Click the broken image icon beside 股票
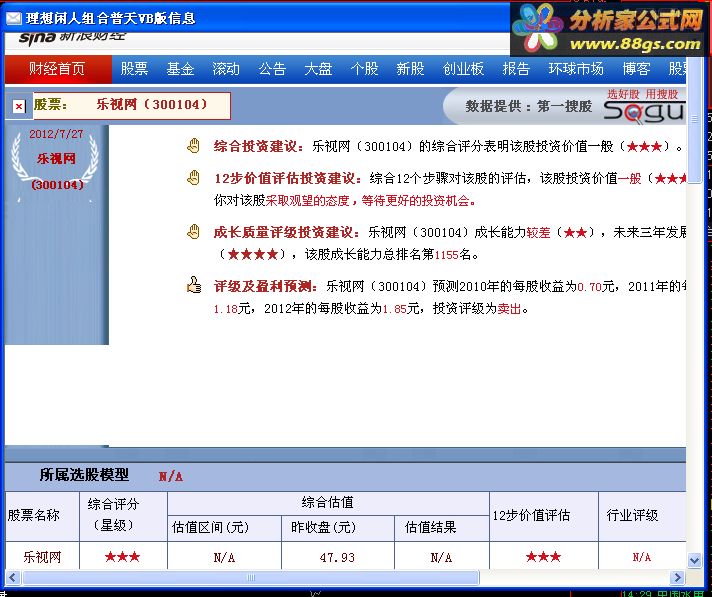Image resolution: width=712 pixels, height=597 pixels. [x=19, y=107]
